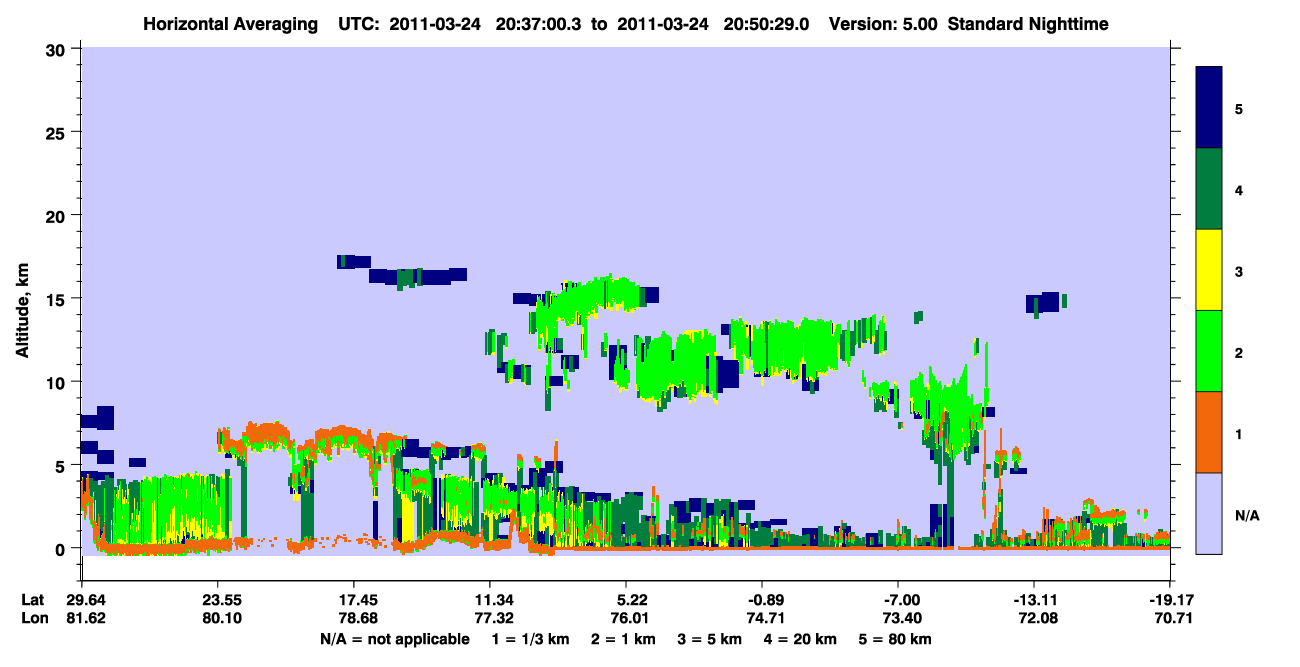Screen dimensions: 1300x667
Task: Click the colorbar label '5'
Action: click(1239, 109)
